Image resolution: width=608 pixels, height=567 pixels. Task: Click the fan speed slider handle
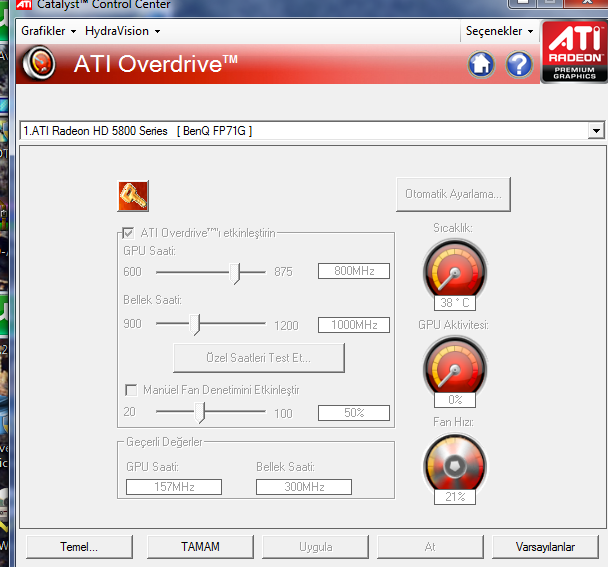click(x=199, y=413)
